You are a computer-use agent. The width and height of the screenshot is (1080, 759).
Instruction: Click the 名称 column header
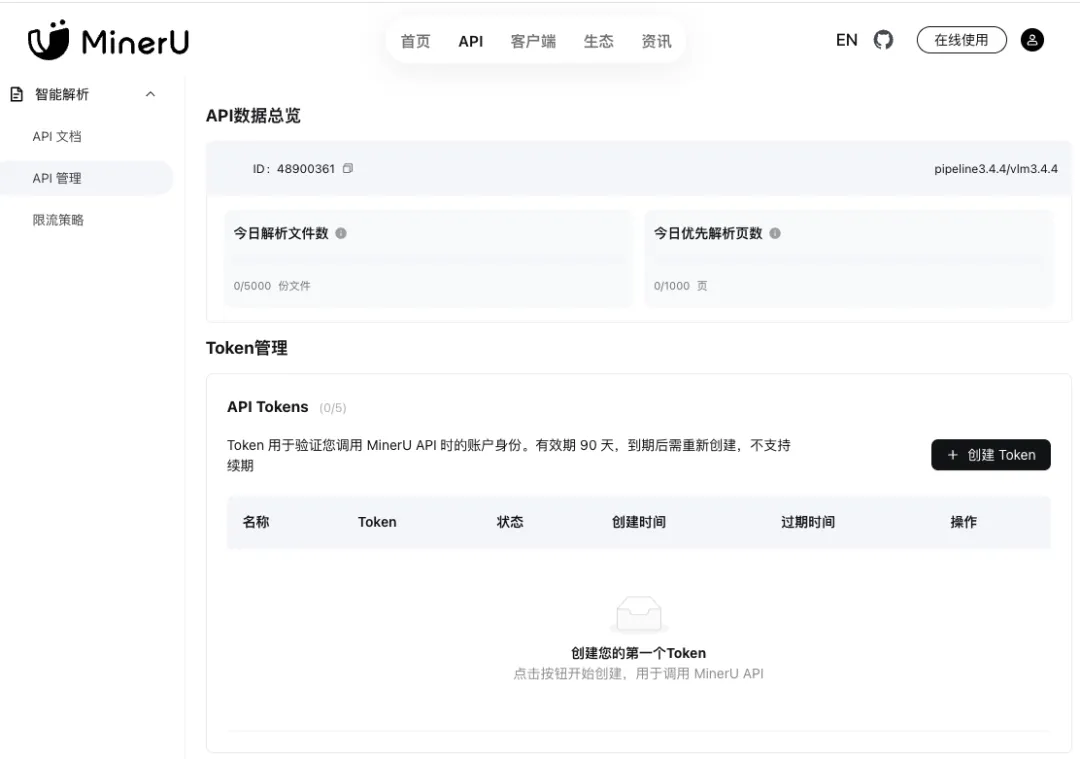coord(256,522)
